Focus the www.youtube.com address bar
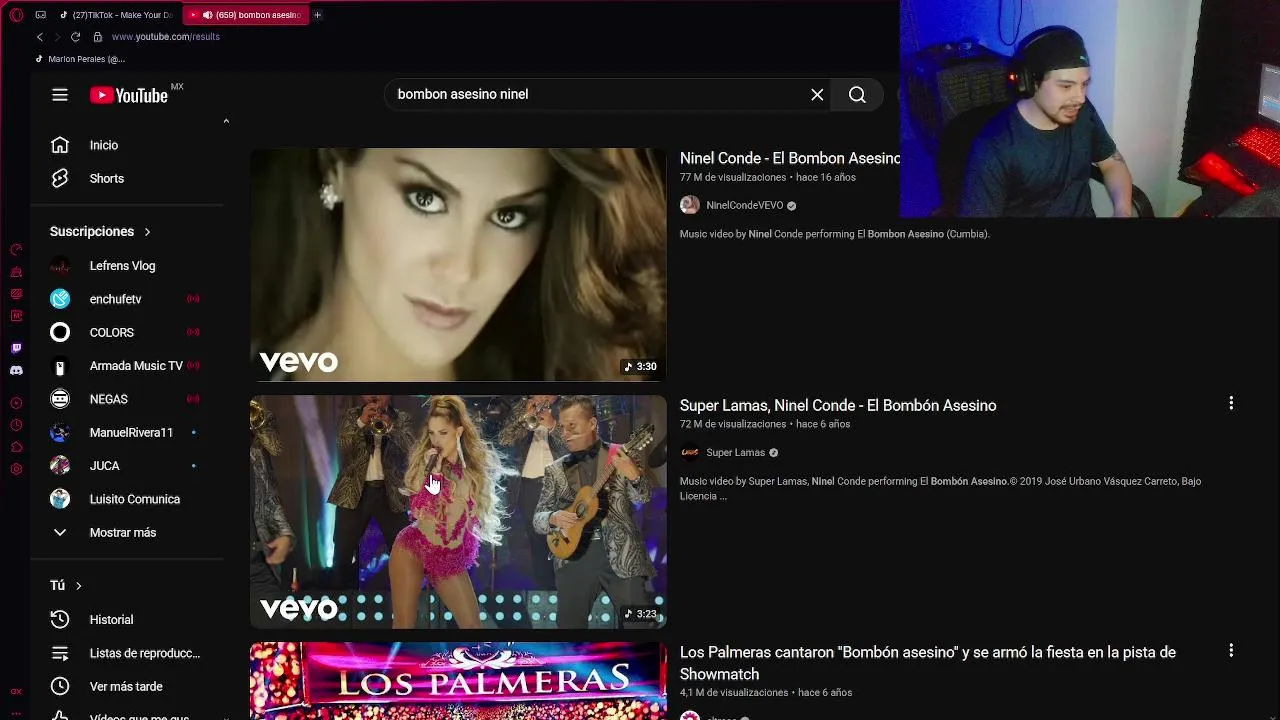The image size is (1280, 720). point(165,37)
